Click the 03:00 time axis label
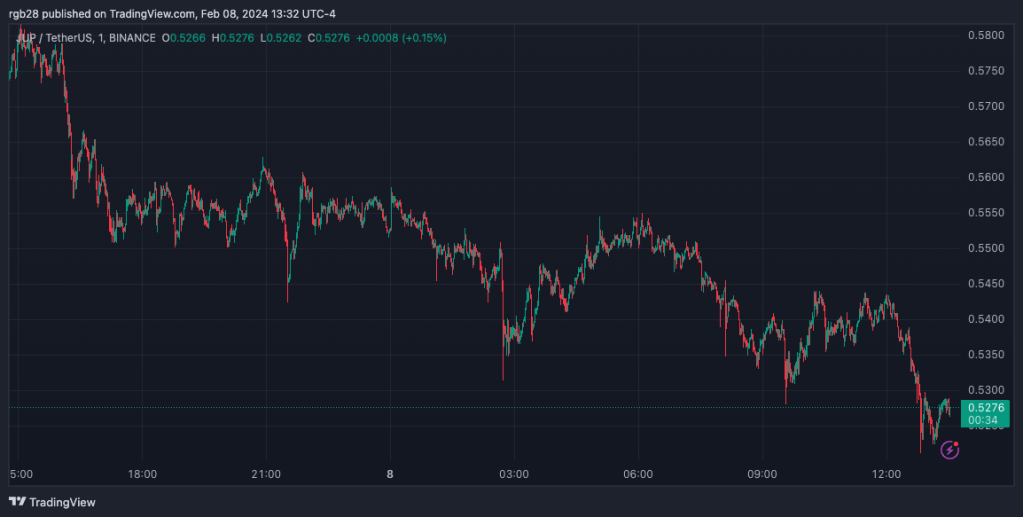The width and height of the screenshot is (1023, 517). tap(514, 474)
